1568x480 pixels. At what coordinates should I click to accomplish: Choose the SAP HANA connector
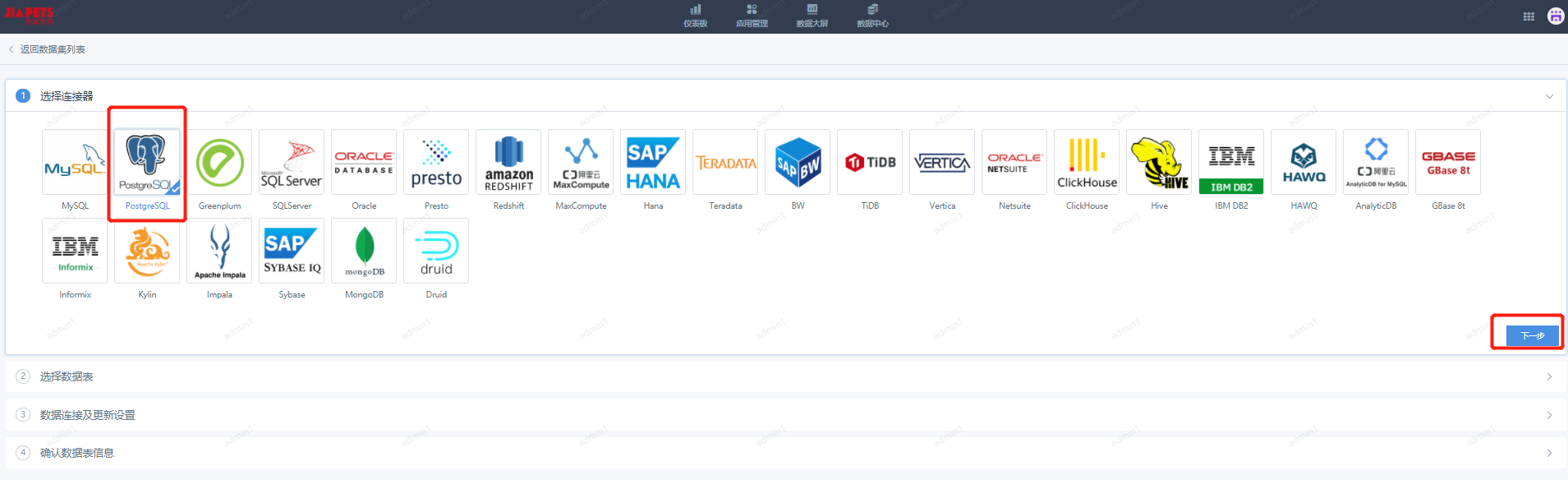[653, 162]
